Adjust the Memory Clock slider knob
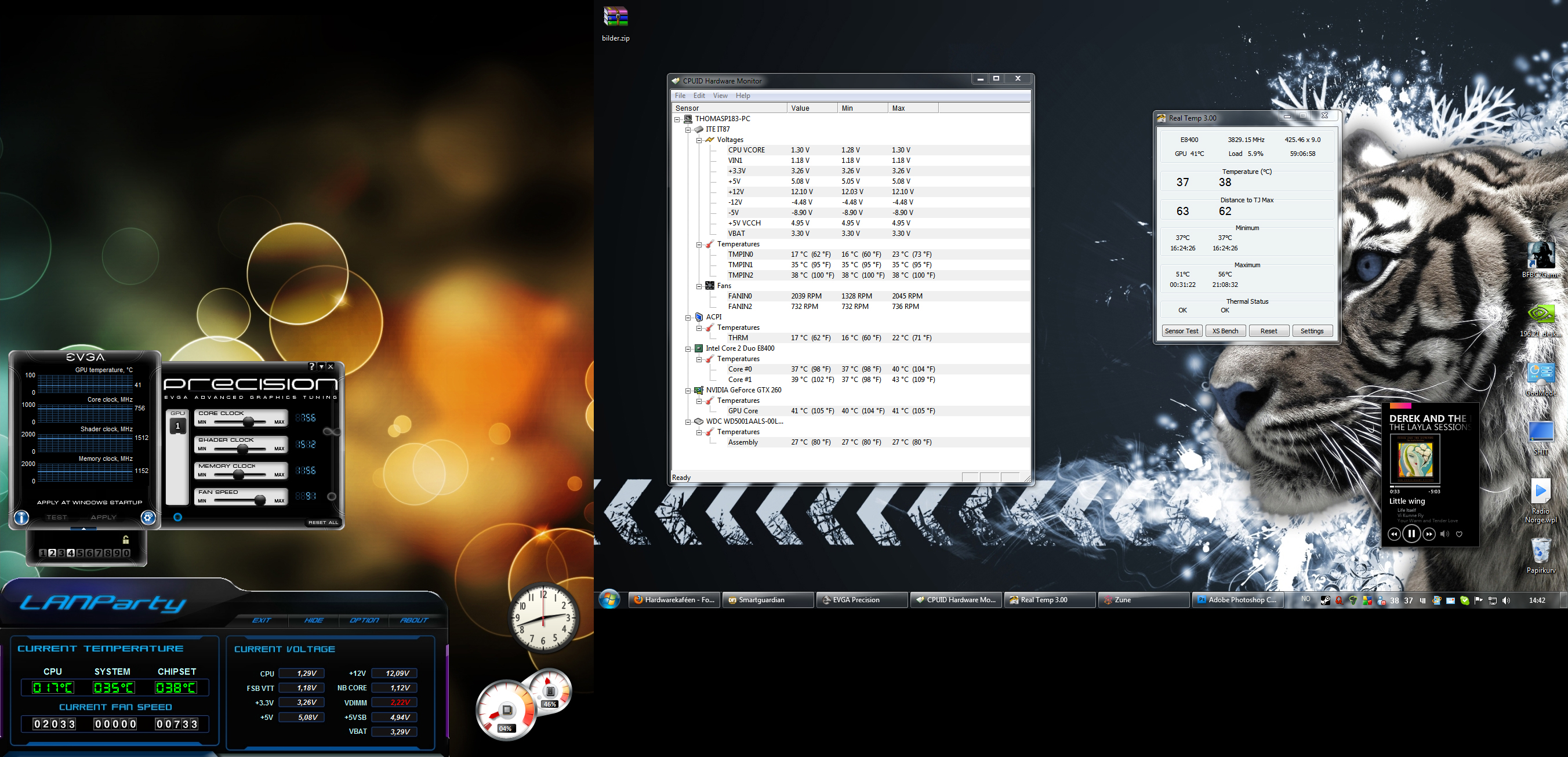 click(238, 475)
